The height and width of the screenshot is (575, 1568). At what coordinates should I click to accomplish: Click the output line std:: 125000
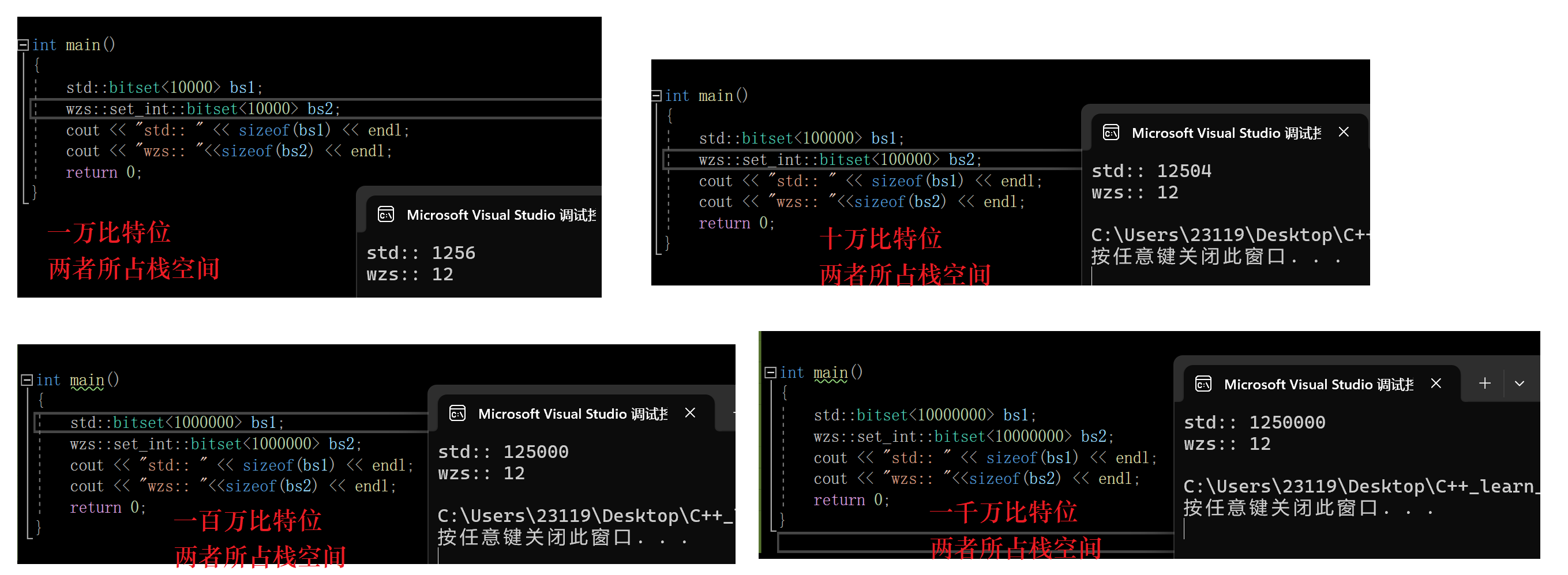(x=503, y=452)
